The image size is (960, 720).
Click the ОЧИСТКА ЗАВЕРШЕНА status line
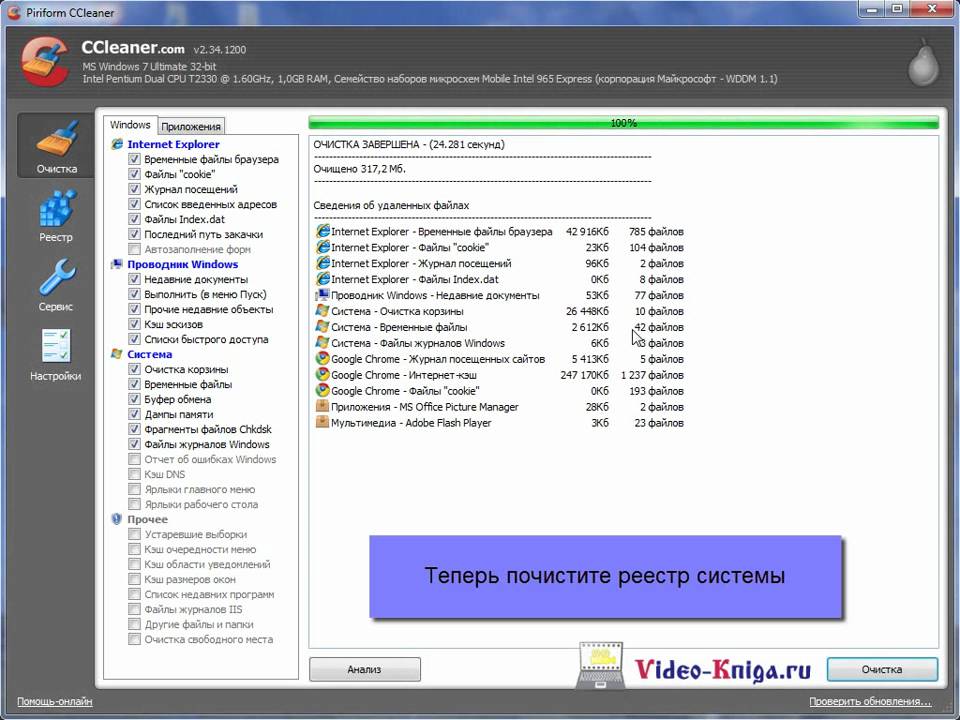409,144
